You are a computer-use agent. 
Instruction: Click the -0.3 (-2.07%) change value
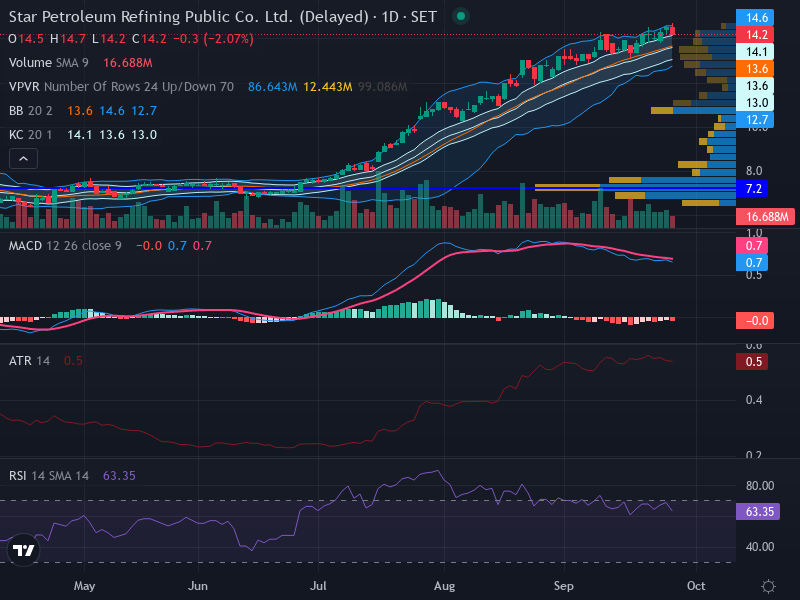213,39
